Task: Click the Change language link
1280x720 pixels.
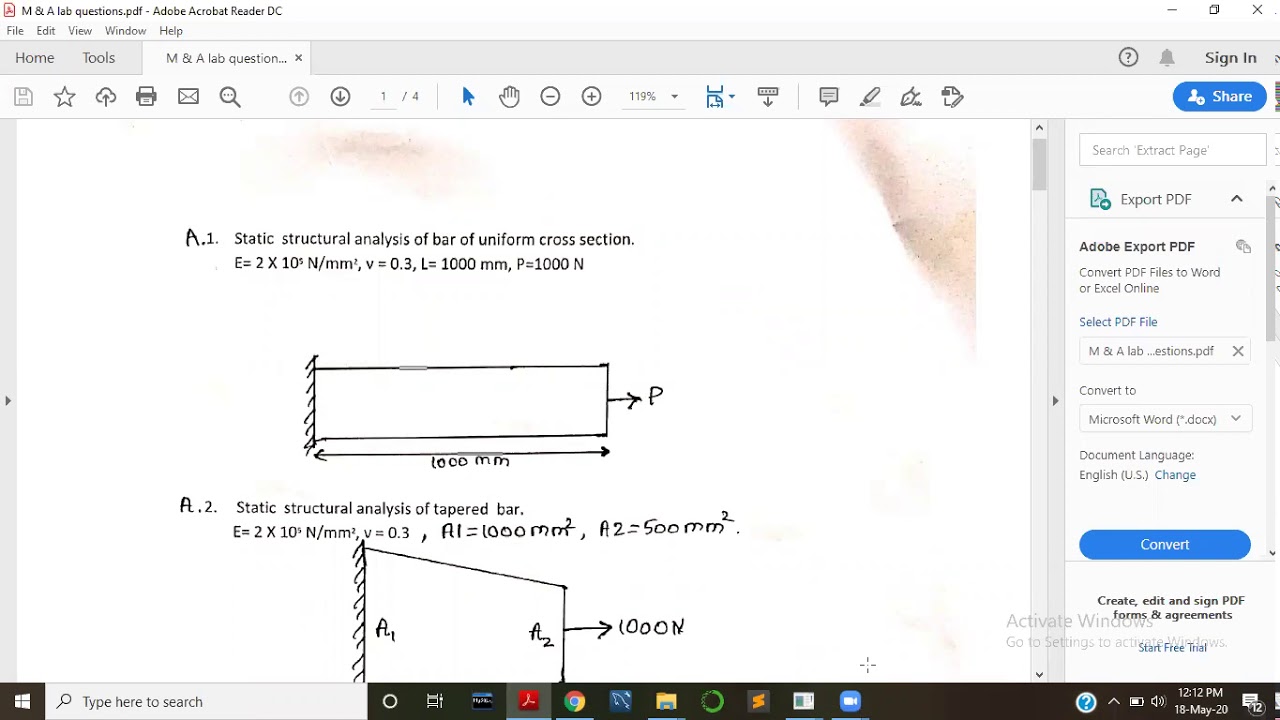Action: 1175,475
